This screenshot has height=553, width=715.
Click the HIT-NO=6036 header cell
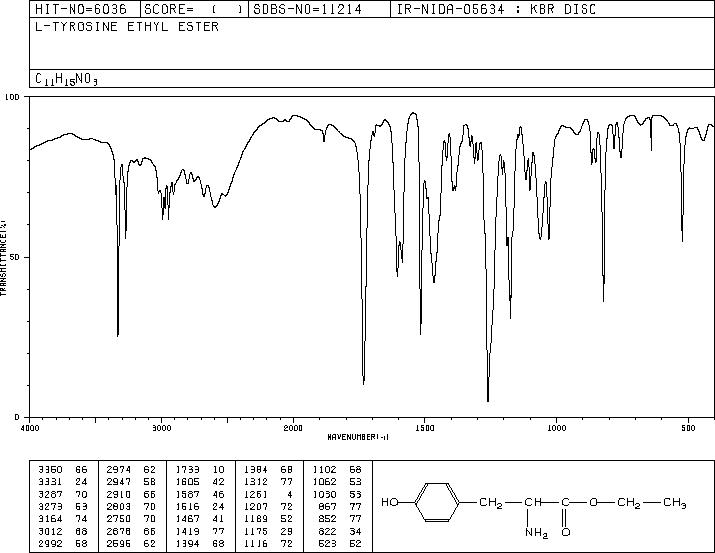tap(85, 9)
